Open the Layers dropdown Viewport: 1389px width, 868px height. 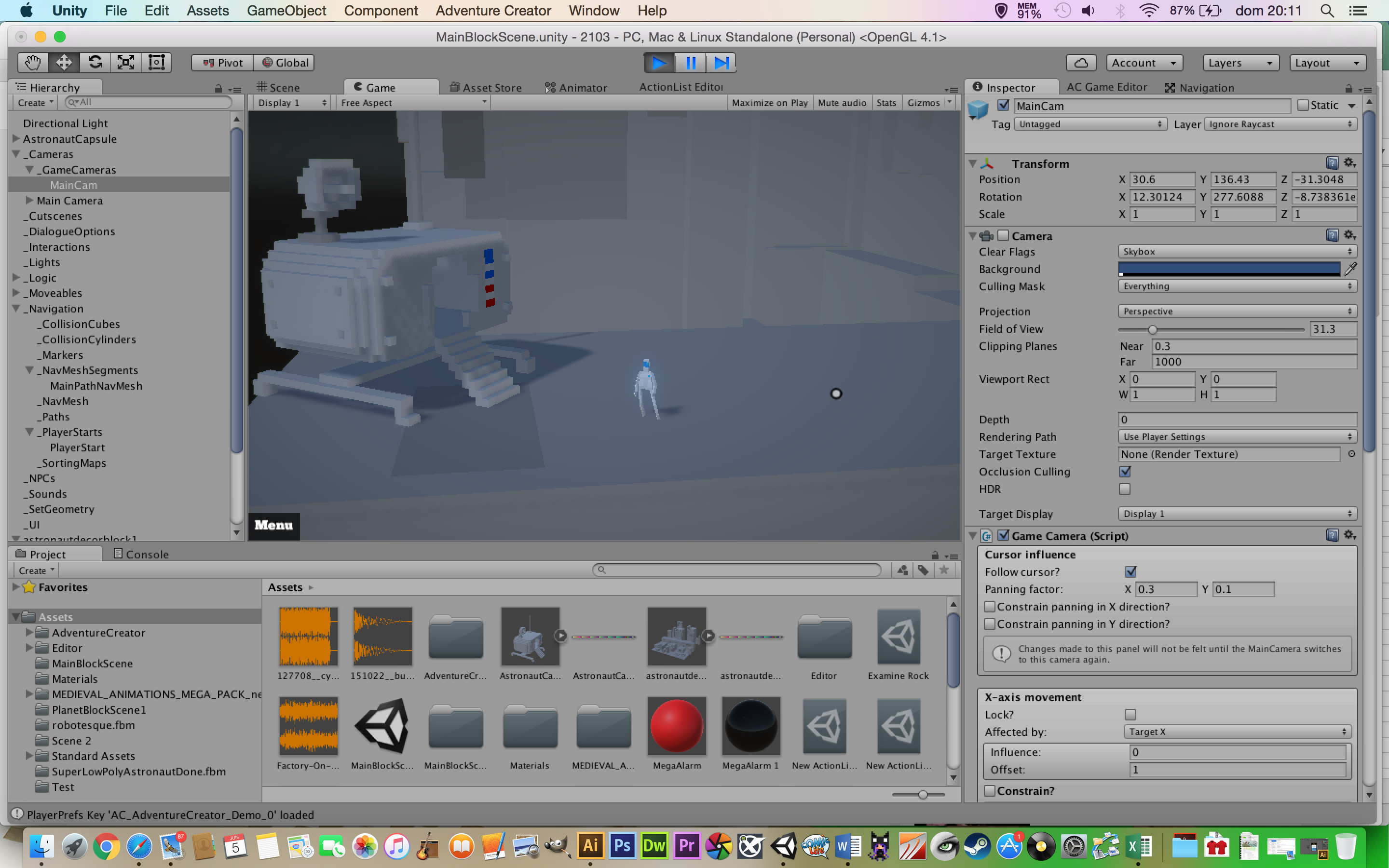pos(1240,63)
